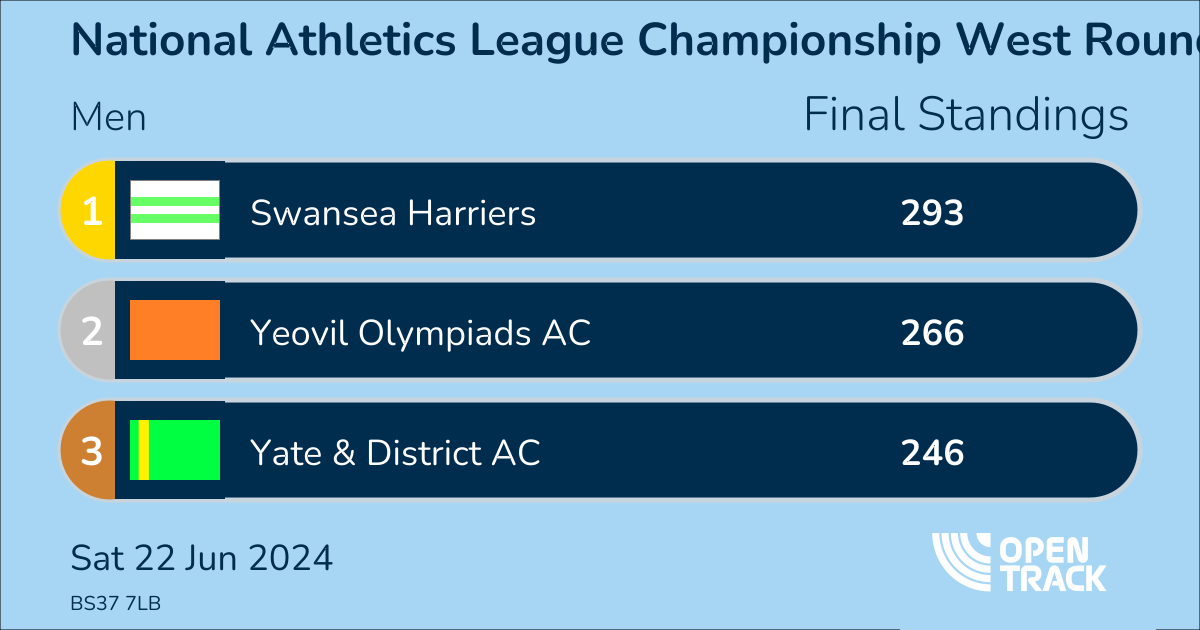Click the Men category label
The width and height of the screenshot is (1200, 630).
pos(108,118)
